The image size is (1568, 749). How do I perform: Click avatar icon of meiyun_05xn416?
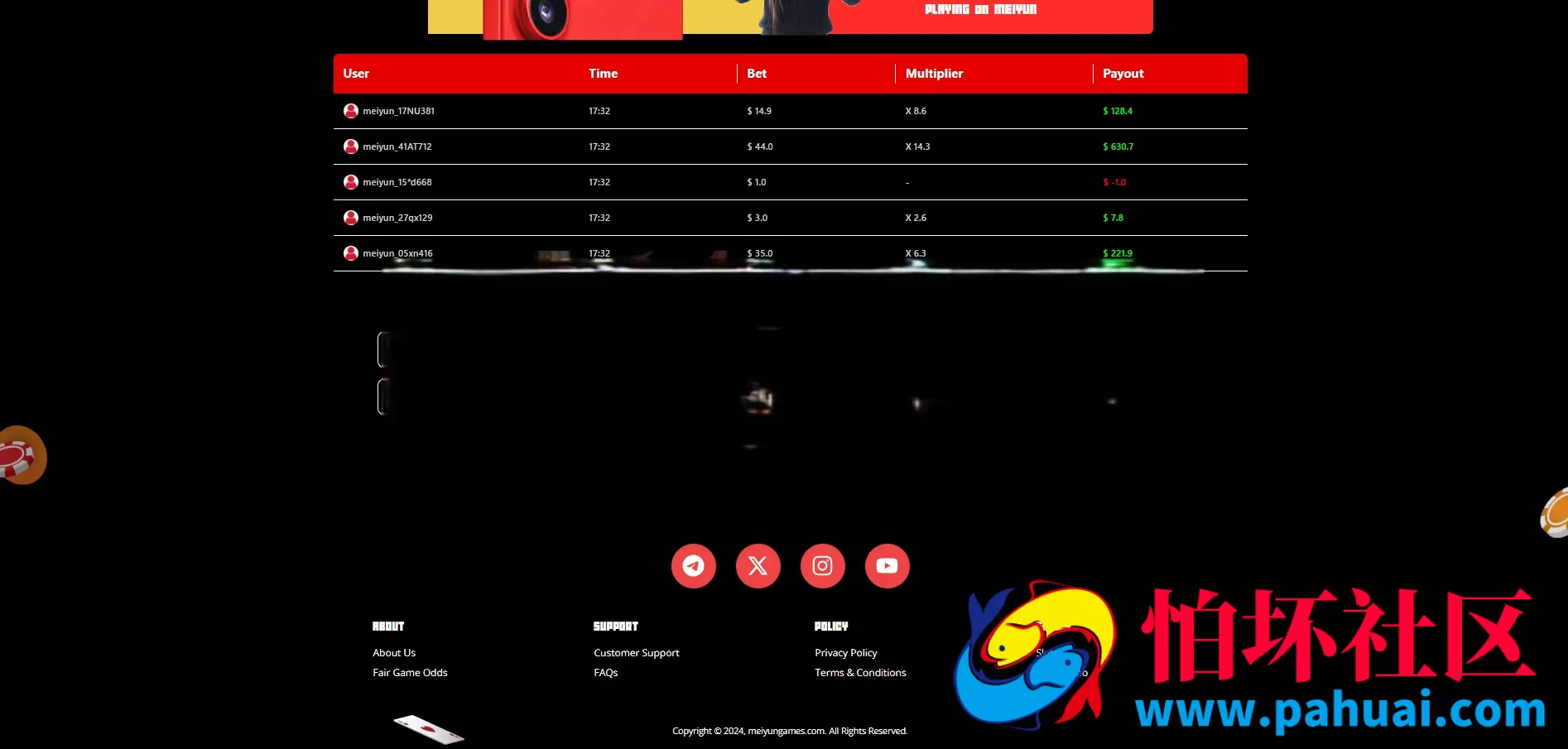[351, 253]
